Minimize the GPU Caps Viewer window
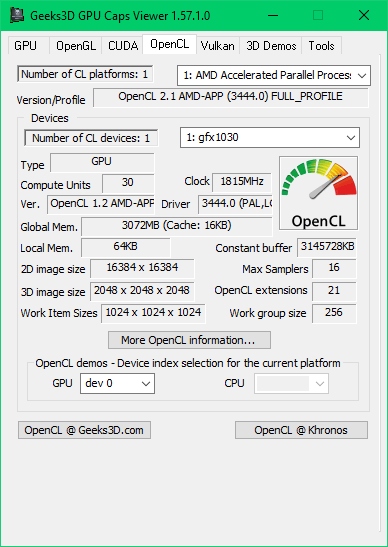The image size is (388, 547). 273,15
